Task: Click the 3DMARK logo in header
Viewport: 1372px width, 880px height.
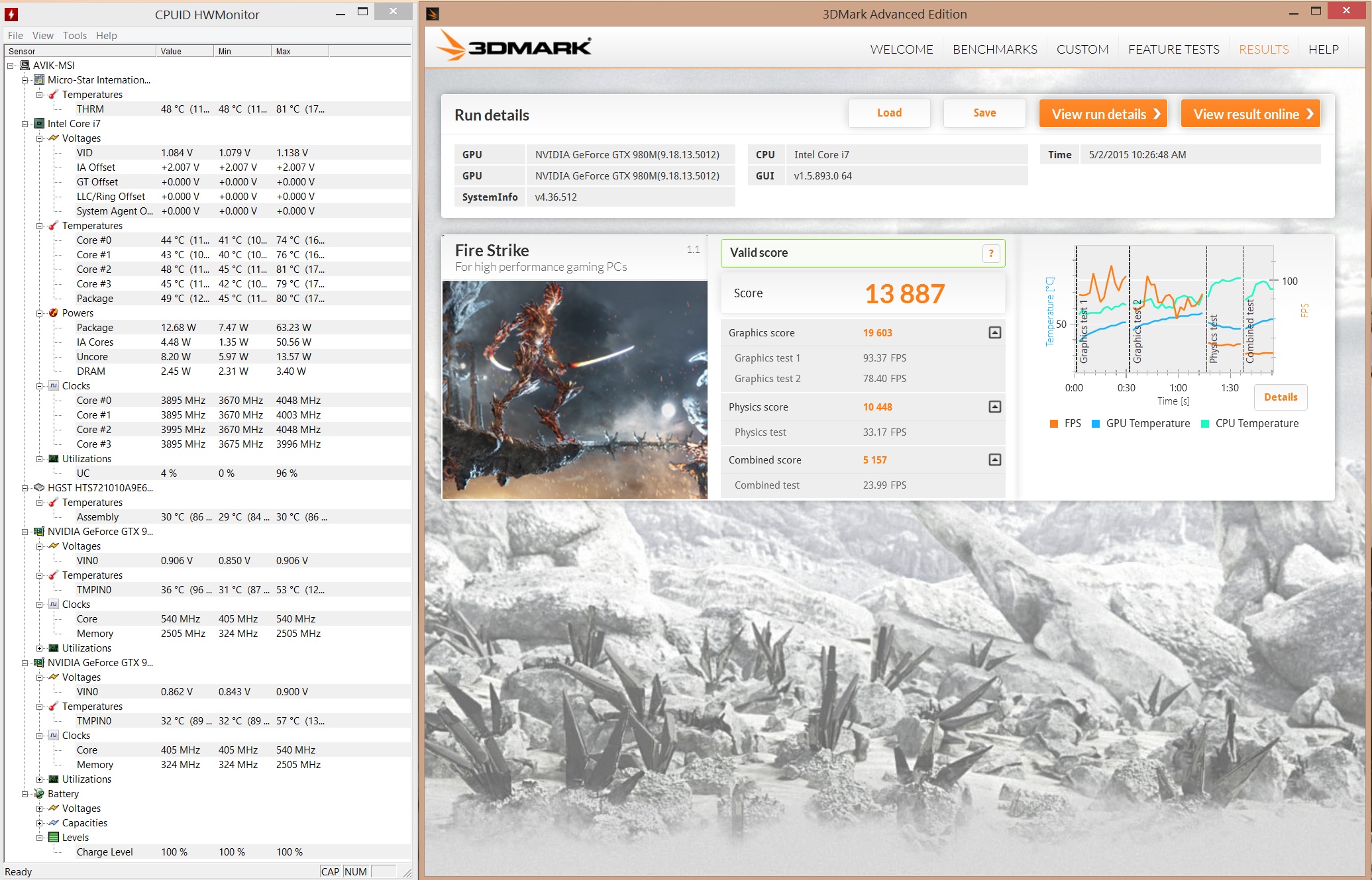Action: tap(514, 46)
